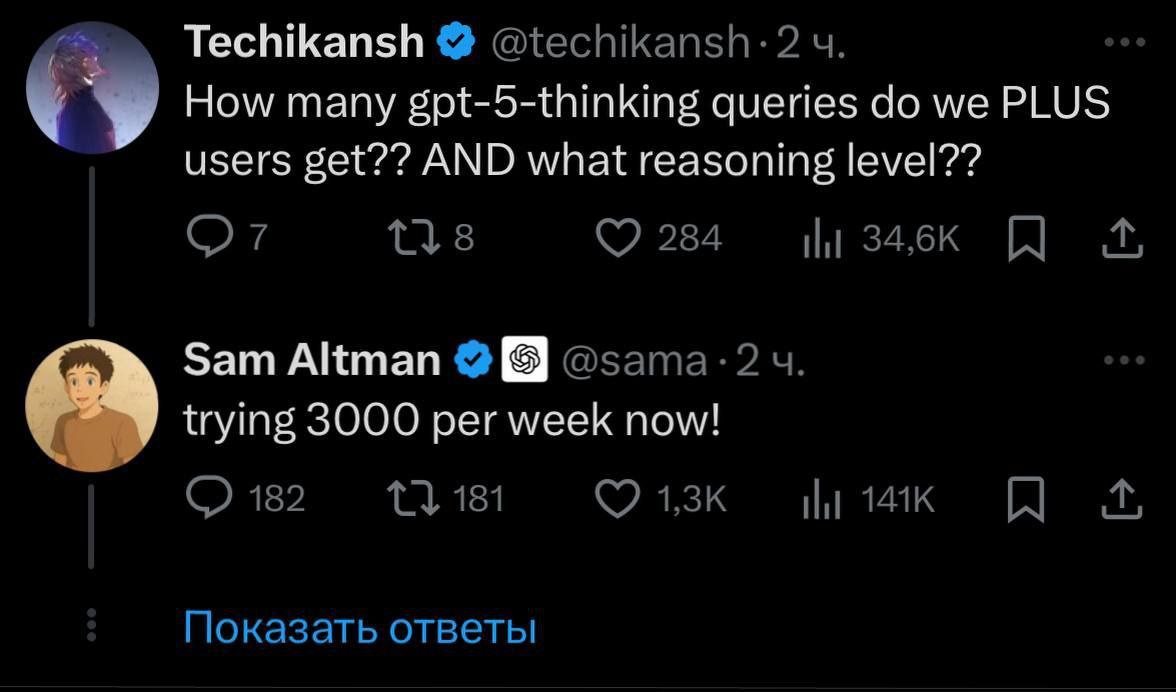
Task: Open Sam Altman's profile avatar
Action: pyautogui.click(x=91, y=405)
